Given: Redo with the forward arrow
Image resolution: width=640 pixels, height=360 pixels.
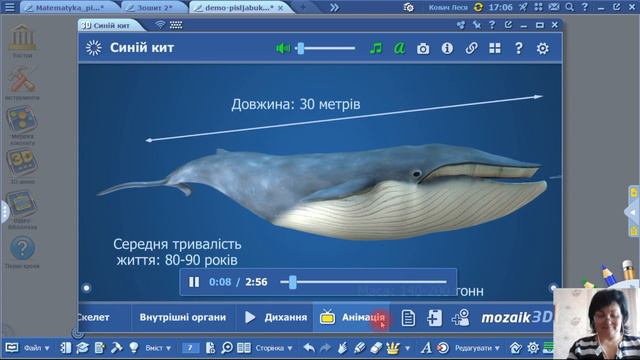Looking at the screenshot, I should [325, 348].
